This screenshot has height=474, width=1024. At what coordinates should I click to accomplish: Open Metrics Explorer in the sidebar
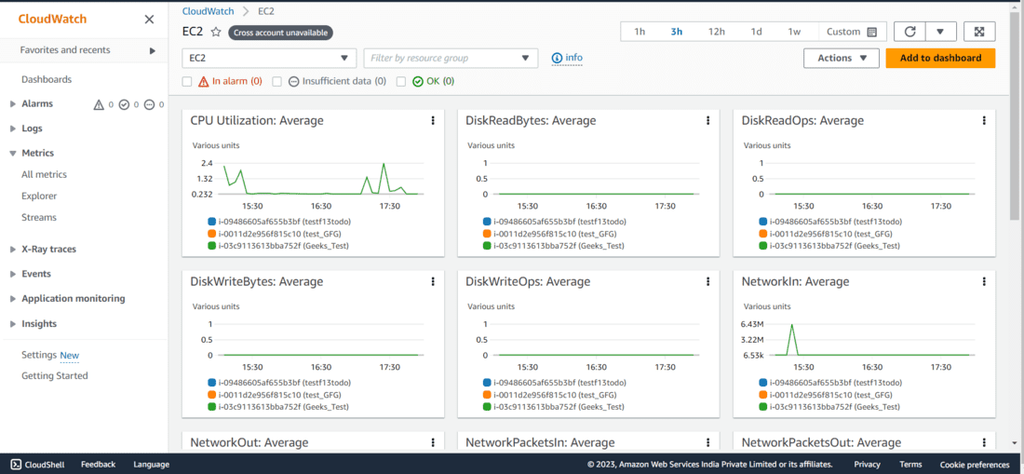pyautogui.click(x=39, y=196)
